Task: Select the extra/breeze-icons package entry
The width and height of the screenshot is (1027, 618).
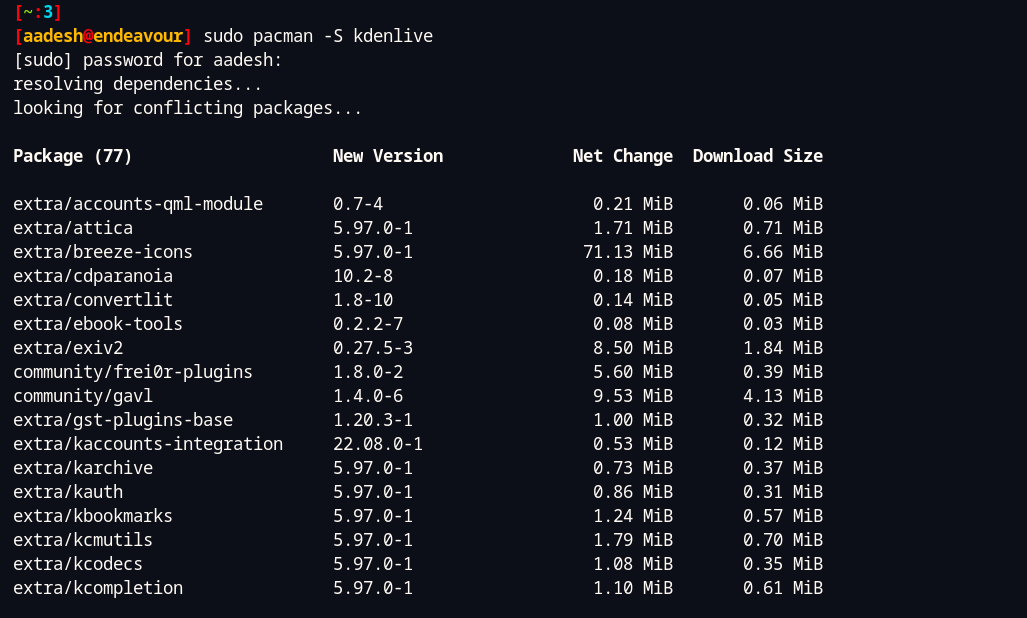Action: pos(103,252)
